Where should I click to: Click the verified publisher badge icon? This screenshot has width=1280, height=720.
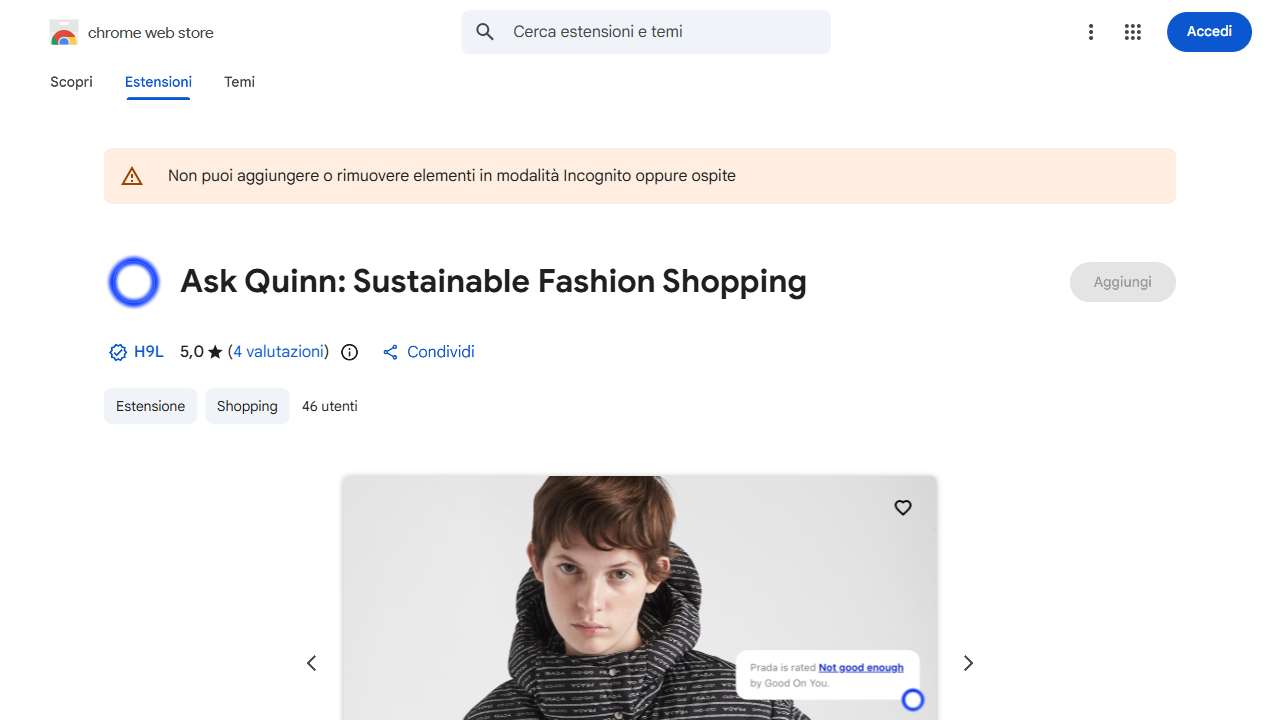pyautogui.click(x=118, y=352)
